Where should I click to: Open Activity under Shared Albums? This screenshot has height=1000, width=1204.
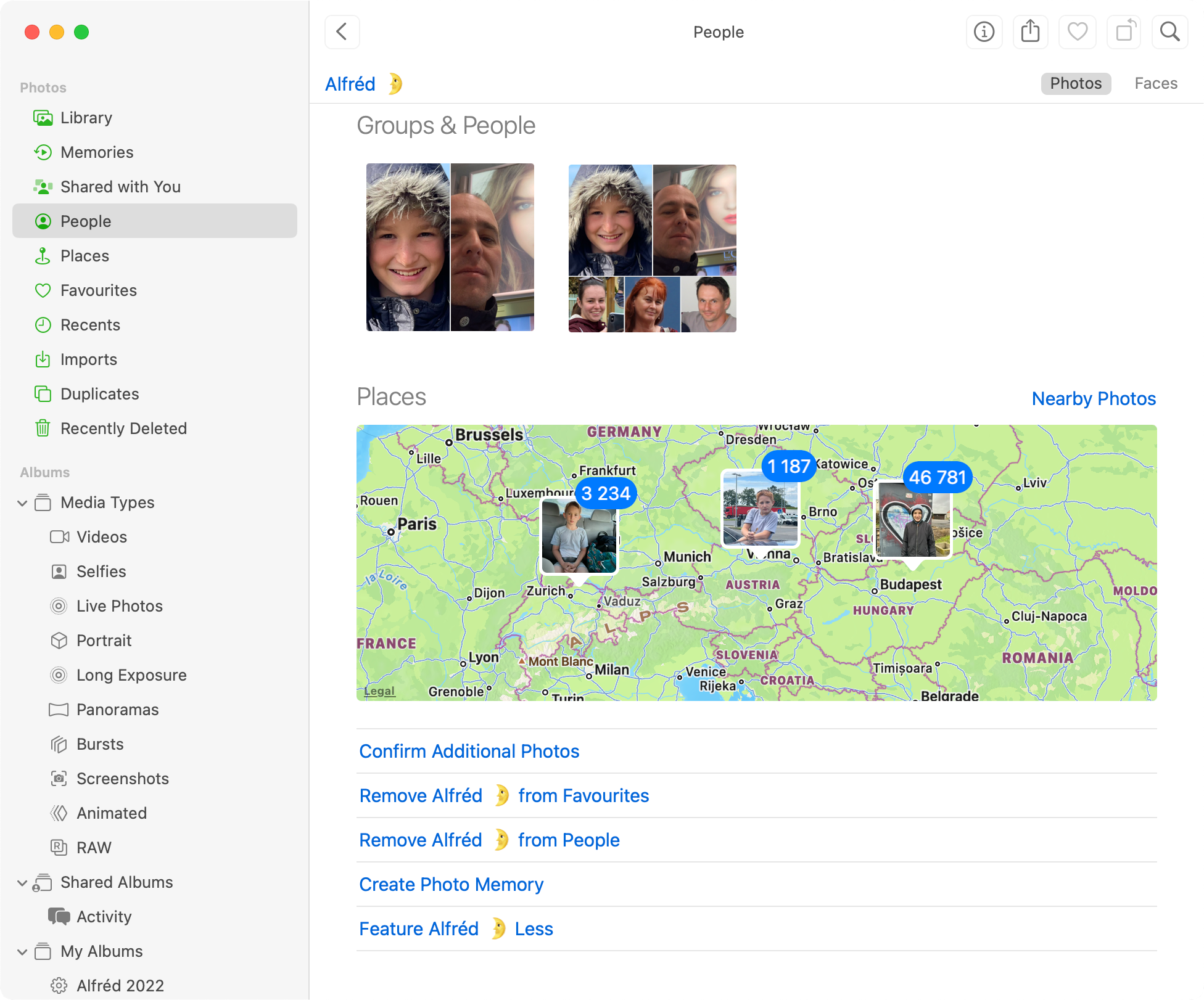pos(154,917)
